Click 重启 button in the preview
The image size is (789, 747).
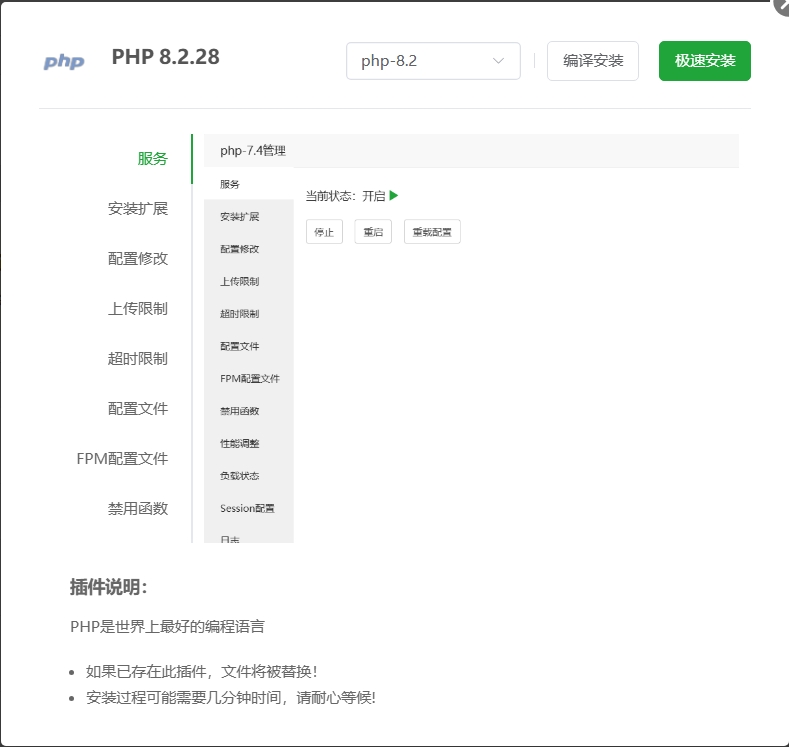(373, 232)
